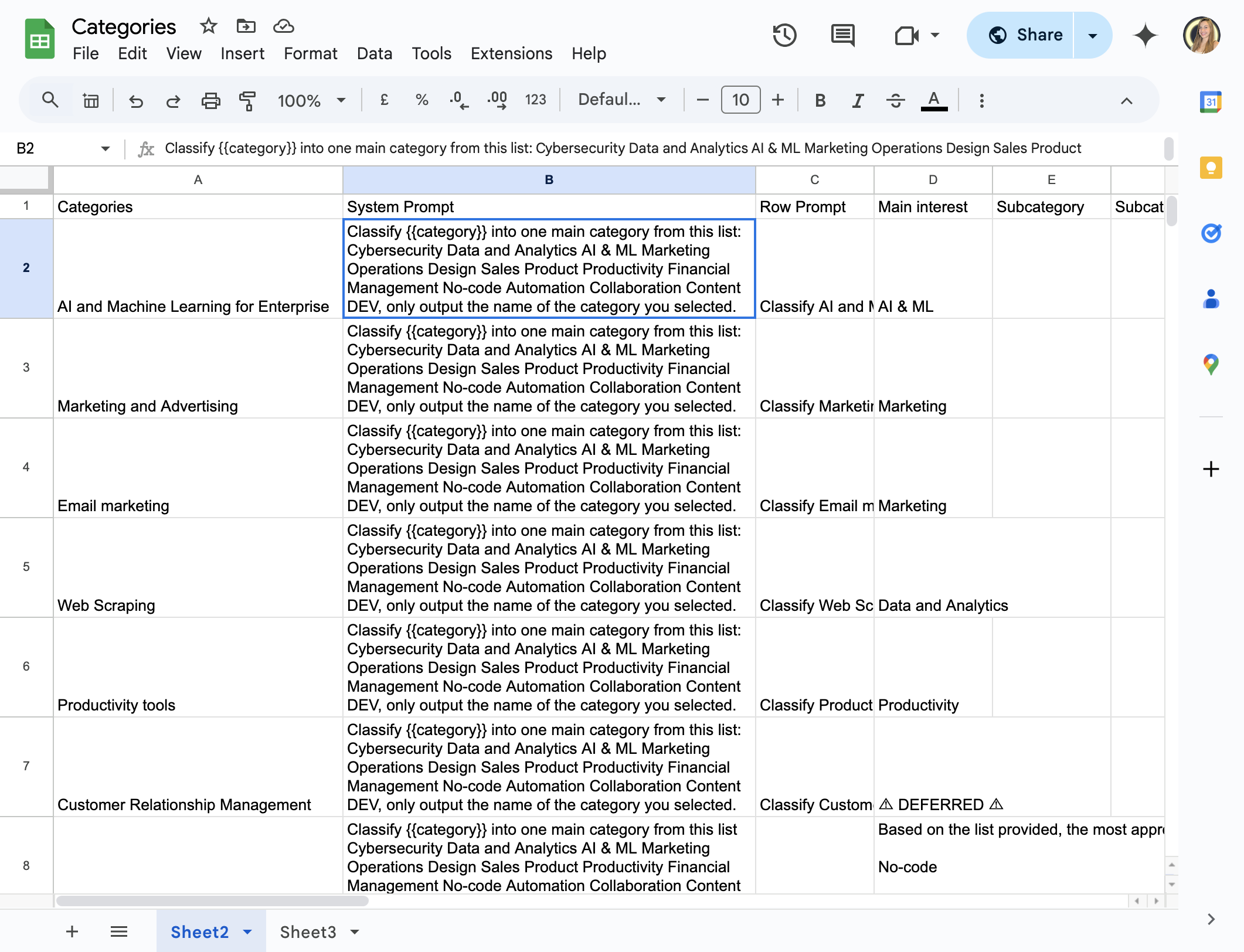The width and height of the screenshot is (1244, 952).
Task: Collapse the toolbar with chevron up
Action: click(1126, 101)
